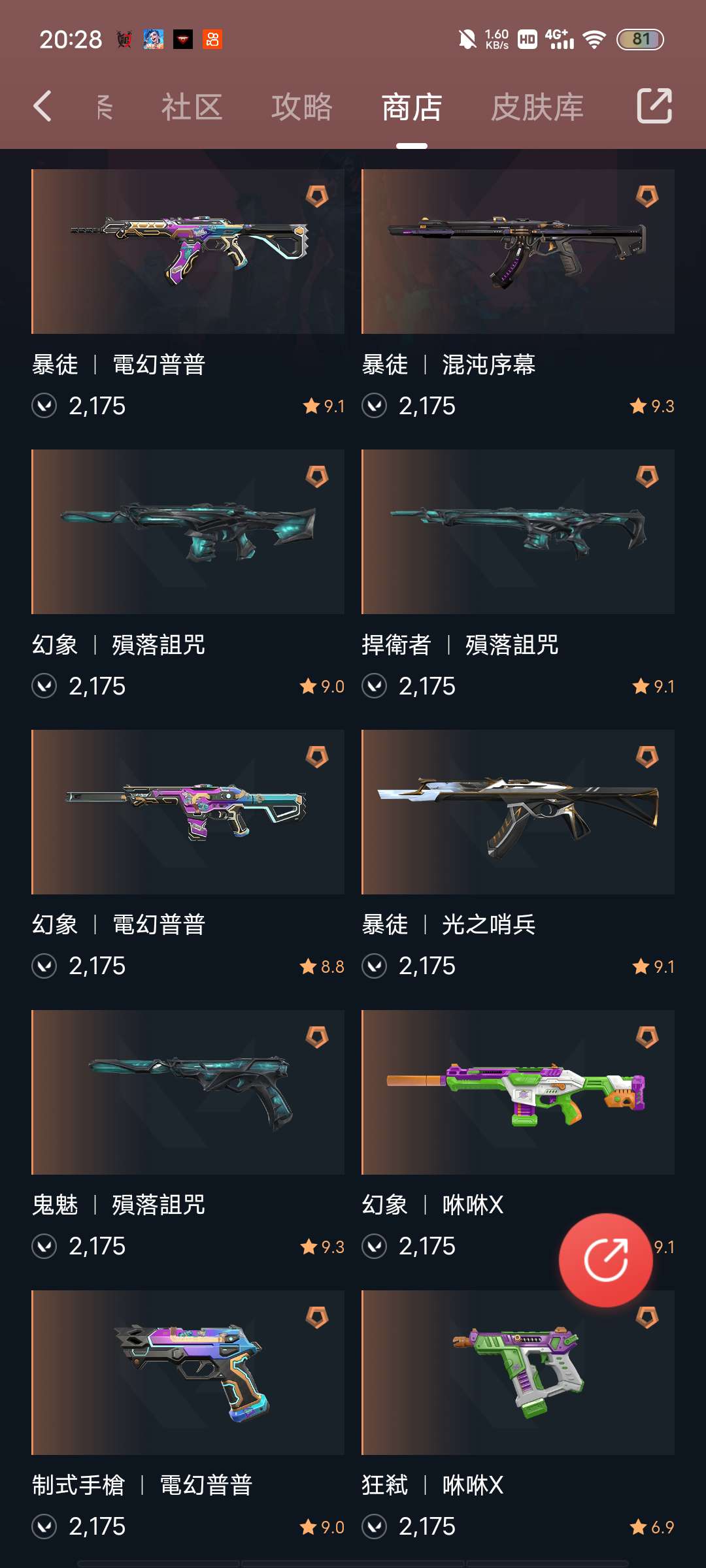
Task: Tap the tier badge on 暴徒 電幻普普 card
Action: click(317, 196)
